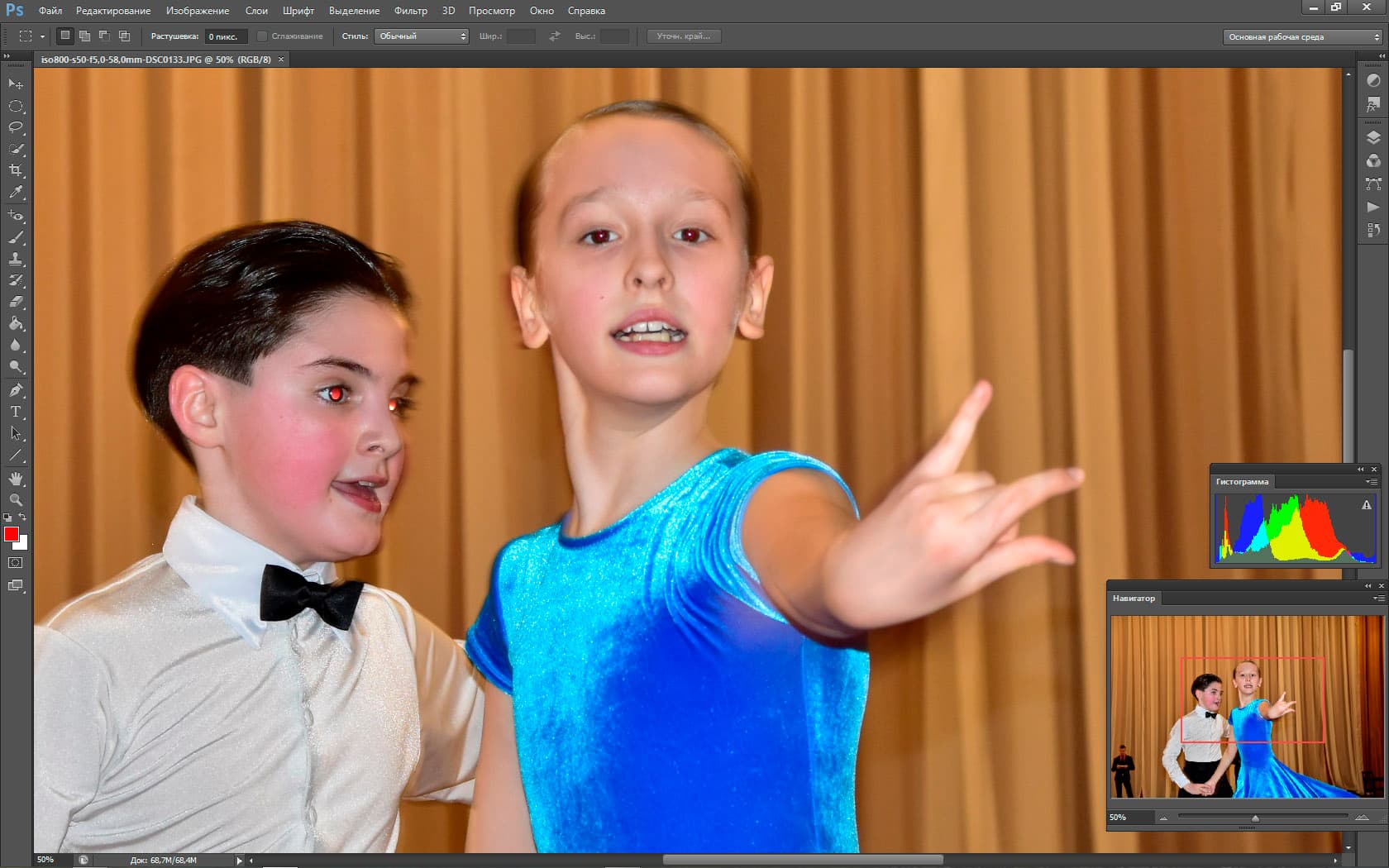This screenshot has width=1389, height=868.
Task: Select the Paint Bucket tool
Action: [16, 323]
